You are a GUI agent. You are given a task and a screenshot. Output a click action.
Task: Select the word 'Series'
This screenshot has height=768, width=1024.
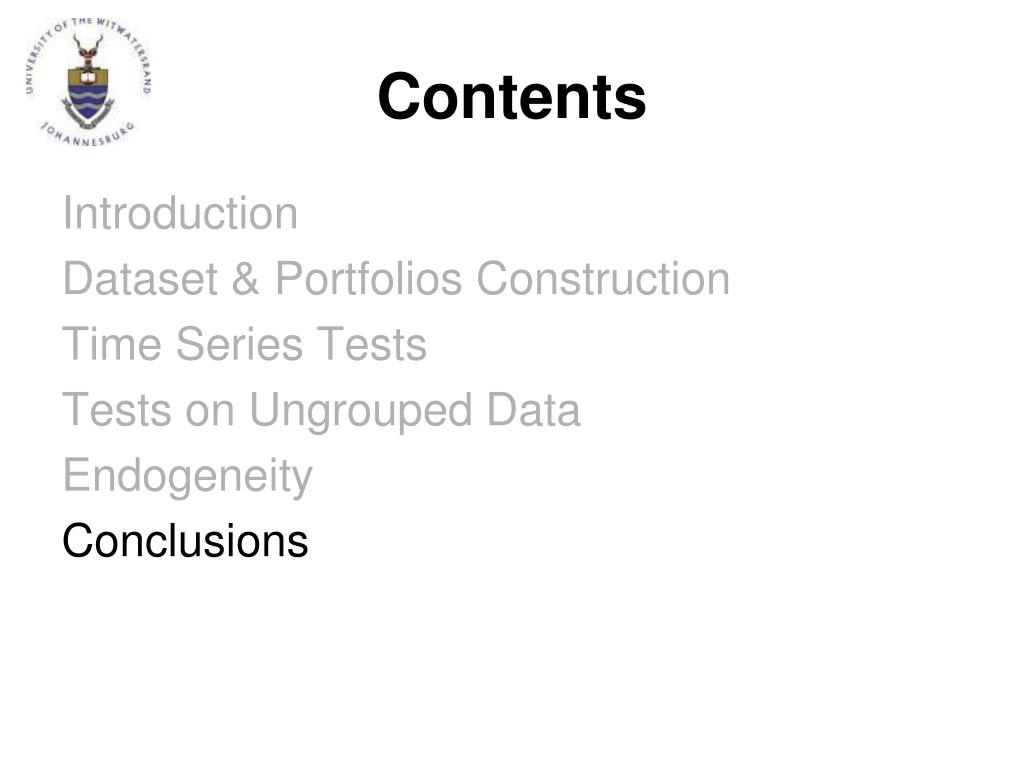coord(240,344)
